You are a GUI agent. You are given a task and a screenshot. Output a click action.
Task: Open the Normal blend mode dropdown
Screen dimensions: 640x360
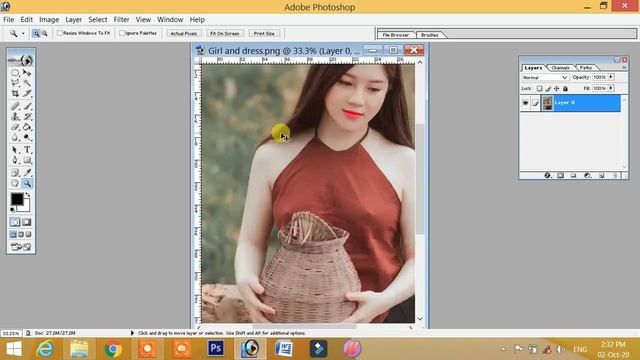tap(545, 77)
